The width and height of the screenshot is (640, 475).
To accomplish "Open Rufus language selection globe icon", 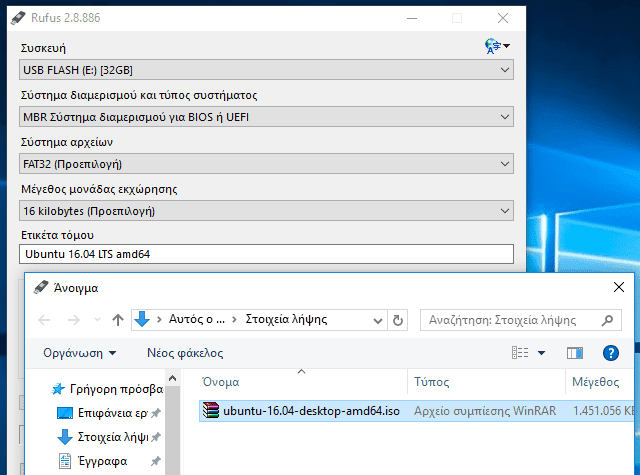I will pos(497,46).
